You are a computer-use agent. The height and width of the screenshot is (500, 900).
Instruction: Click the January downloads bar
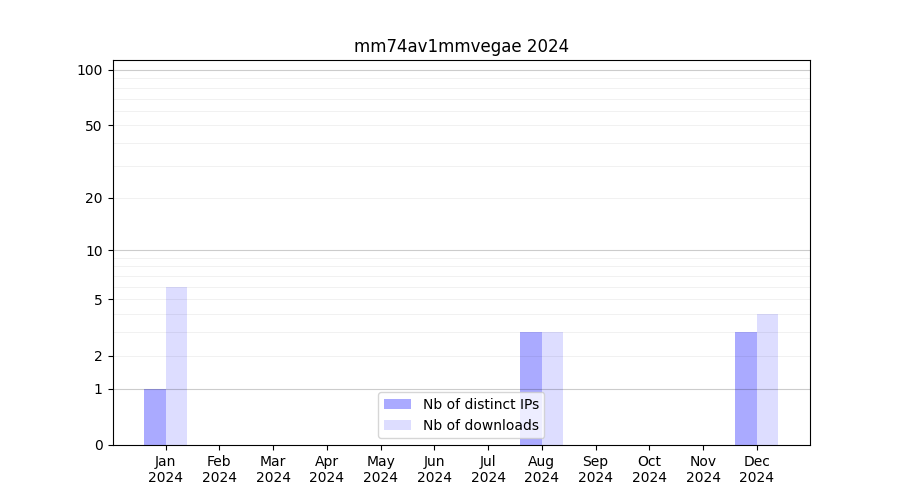(x=176, y=366)
